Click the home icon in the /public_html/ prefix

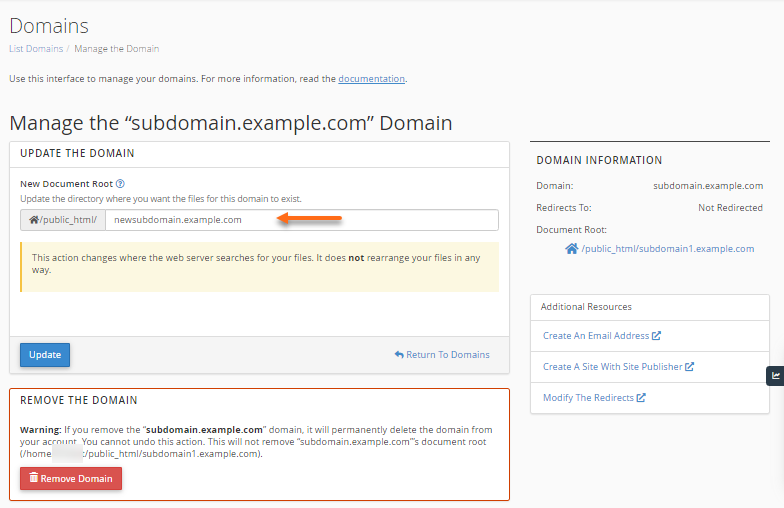tap(33, 220)
